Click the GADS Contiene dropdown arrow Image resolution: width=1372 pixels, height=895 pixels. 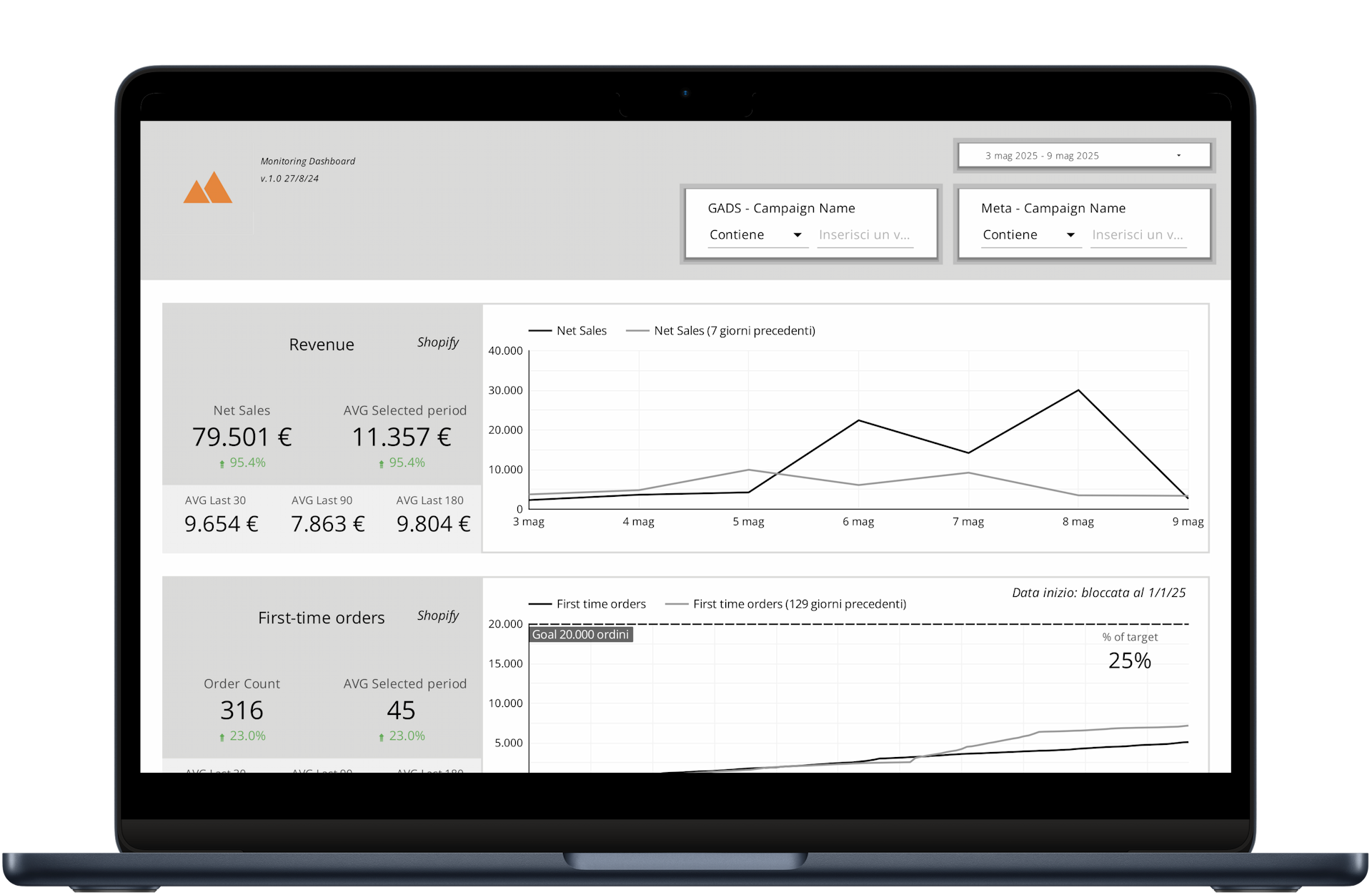(797, 234)
